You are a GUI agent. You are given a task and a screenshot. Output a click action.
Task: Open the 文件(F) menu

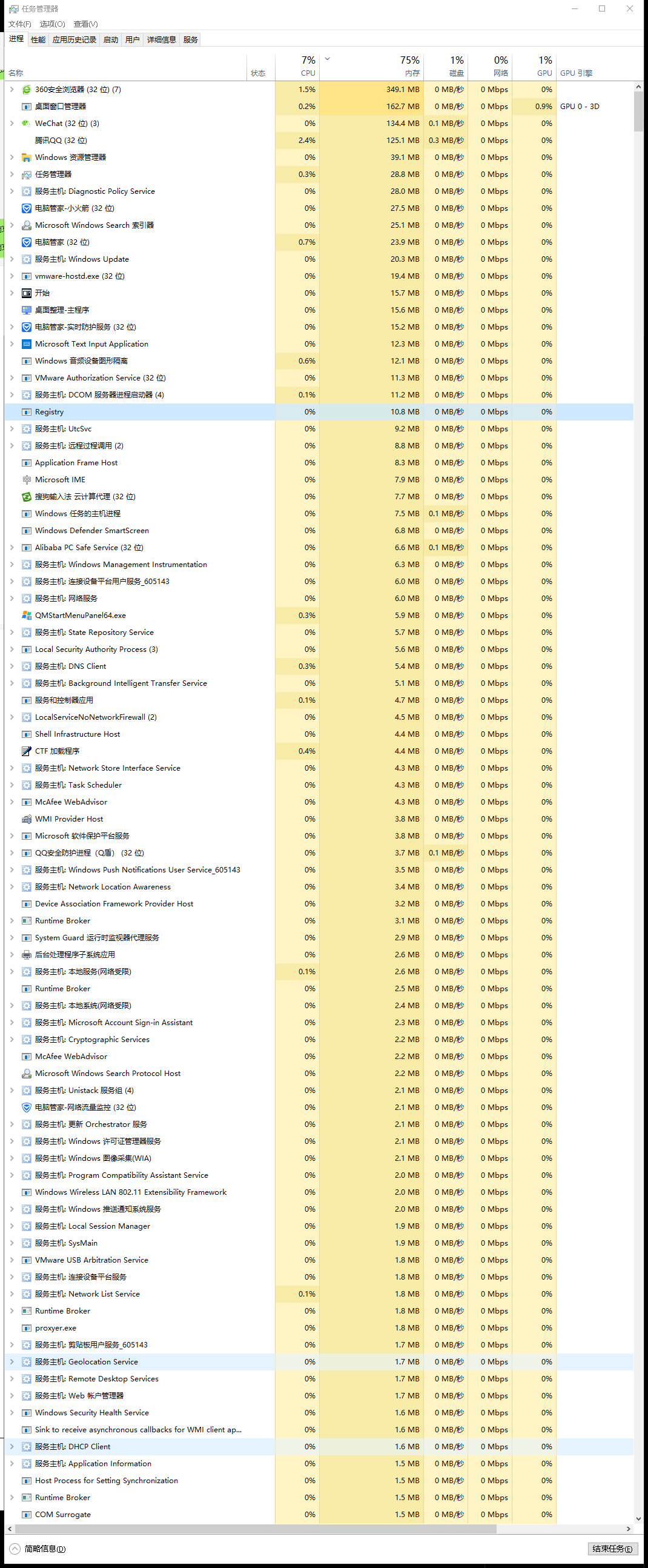[20, 24]
